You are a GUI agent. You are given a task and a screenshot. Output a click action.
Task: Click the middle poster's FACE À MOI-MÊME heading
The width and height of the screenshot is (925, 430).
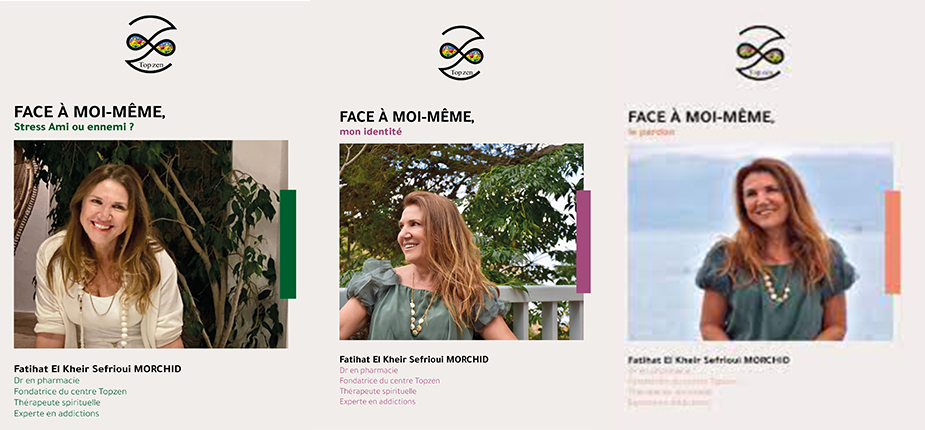[407, 117]
